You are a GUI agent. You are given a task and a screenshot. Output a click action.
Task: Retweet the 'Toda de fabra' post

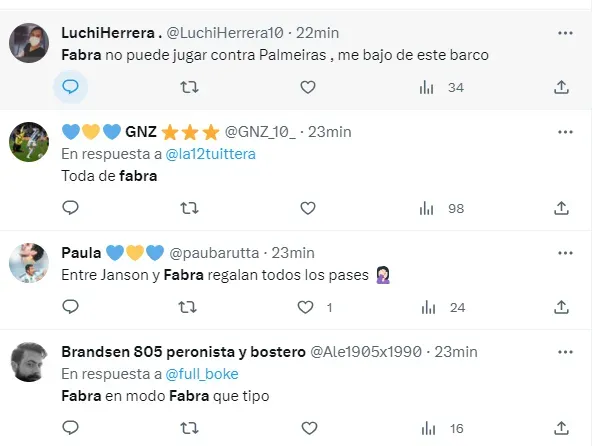(189, 208)
